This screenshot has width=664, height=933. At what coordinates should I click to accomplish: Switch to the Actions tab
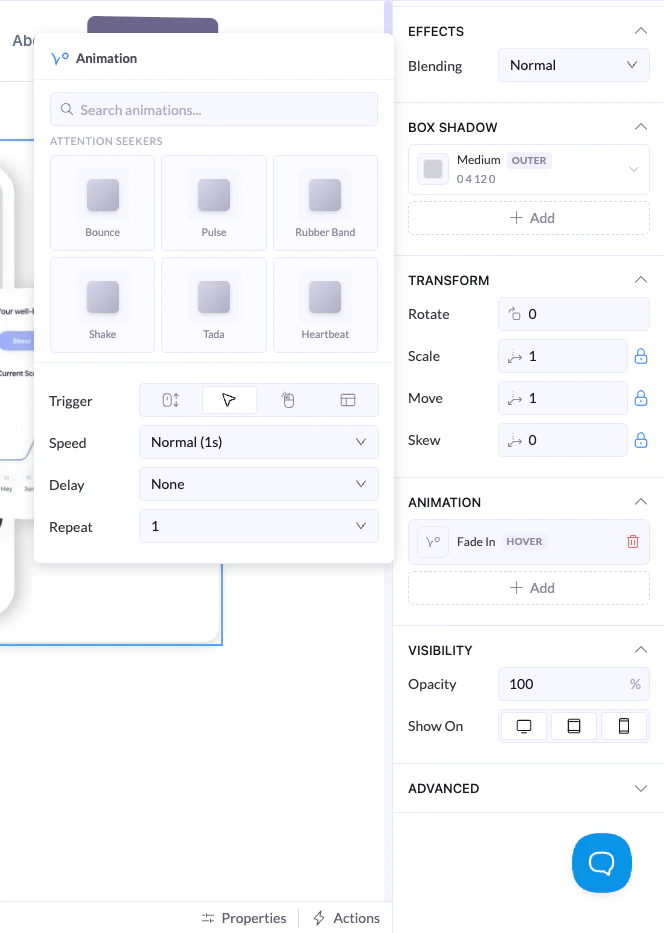coord(347,918)
